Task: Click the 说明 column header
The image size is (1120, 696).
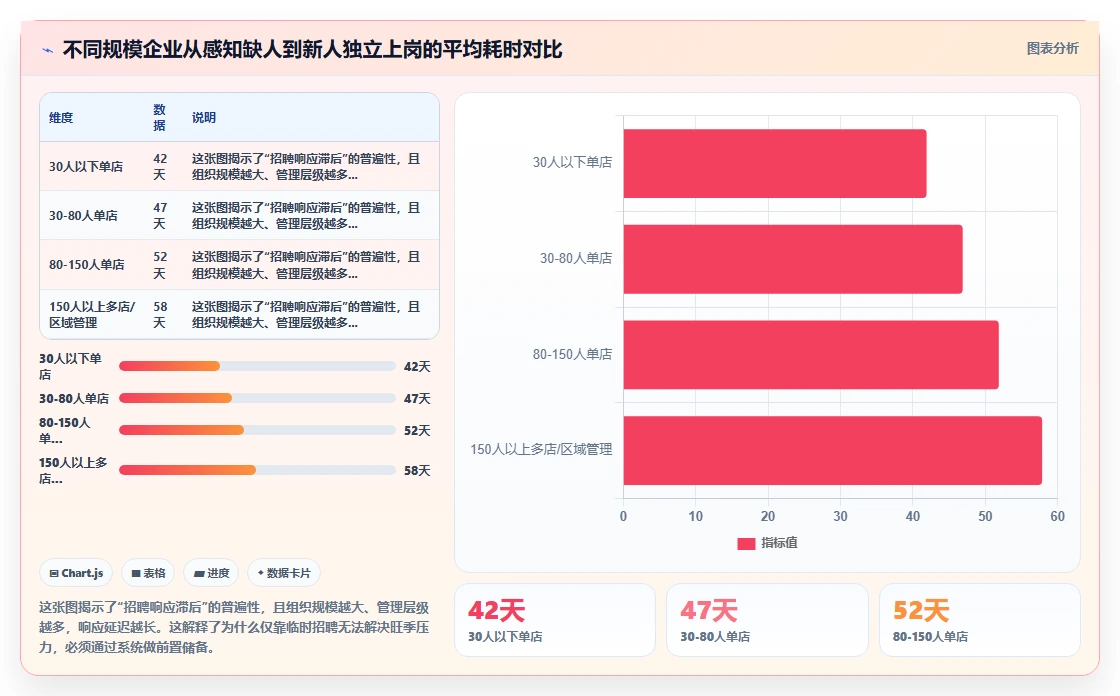Action: [204, 118]
